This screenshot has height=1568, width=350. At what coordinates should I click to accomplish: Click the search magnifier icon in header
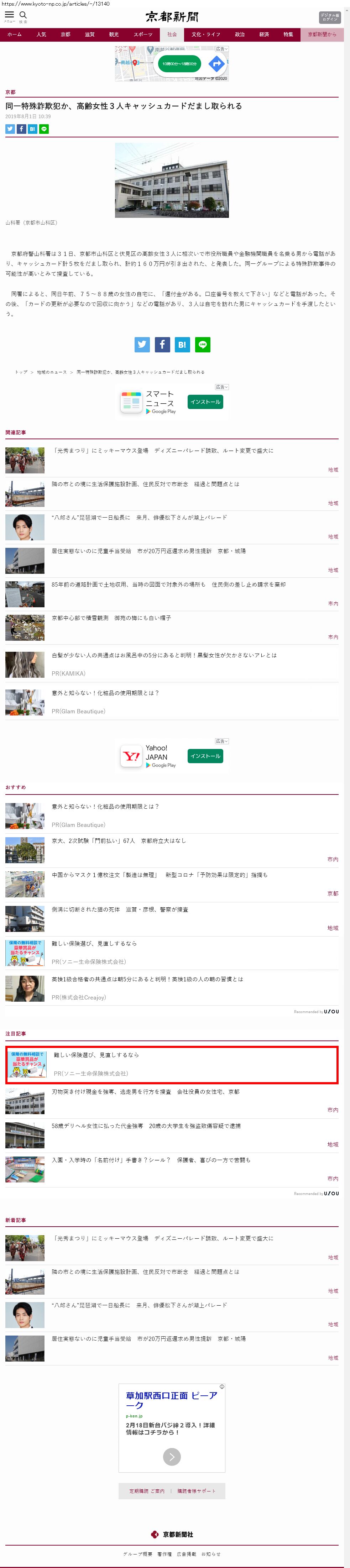[x=23, y=15]
